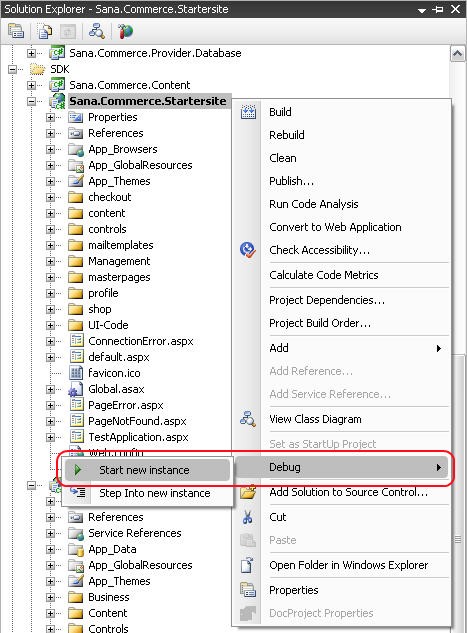Click the SDK solution folder icon

[x=38, y=69]
